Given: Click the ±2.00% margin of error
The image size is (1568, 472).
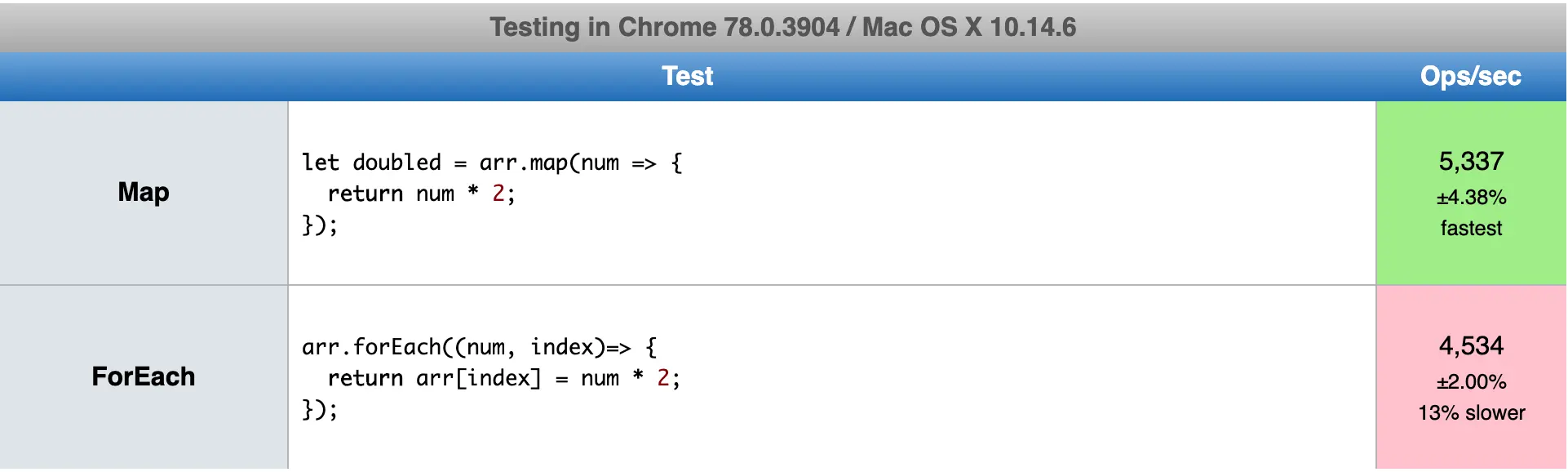Looking at the screenshot, I should tap(1471, 382).
